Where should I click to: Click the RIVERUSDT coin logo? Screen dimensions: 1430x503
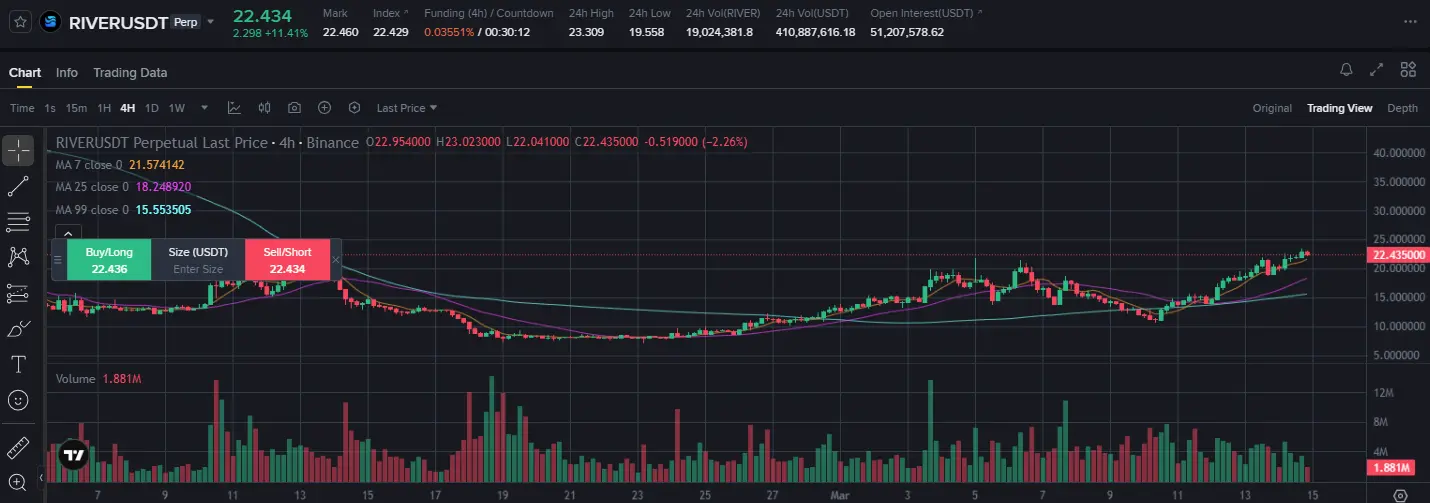click(x=50, y=20)
